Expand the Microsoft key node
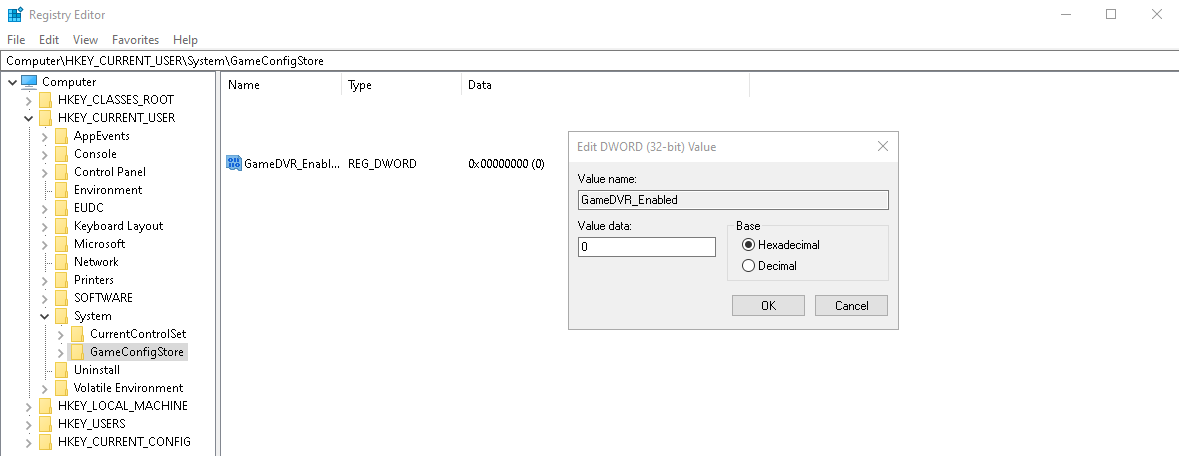 click(x=45, y=244)
